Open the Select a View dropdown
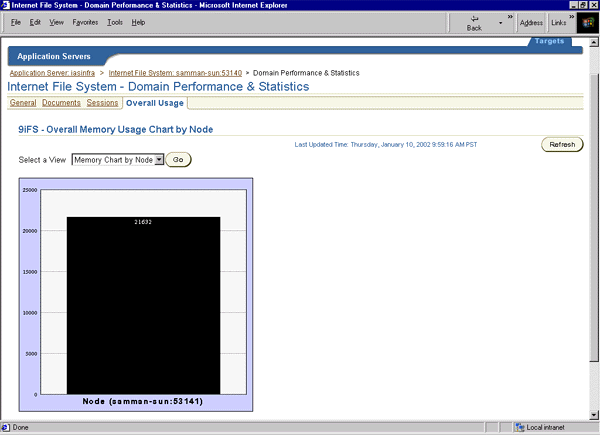 [118, 160]
